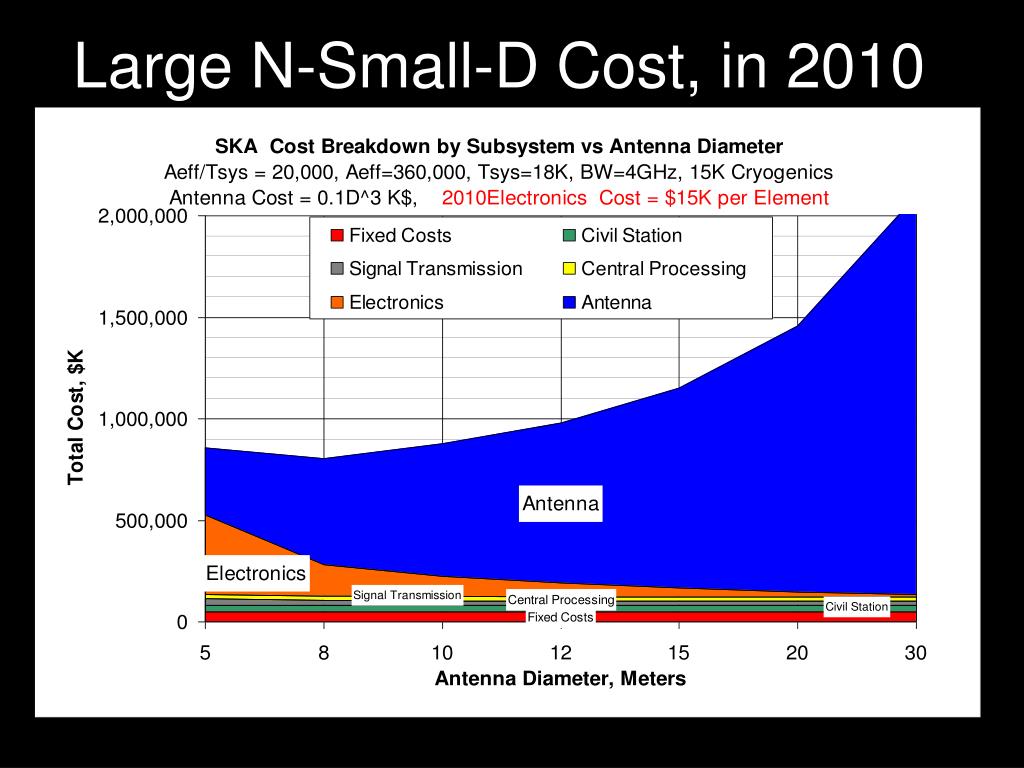1024x768 pixels.
Task: Click the x-axis label '8'
Action: [x=324, y=652]
